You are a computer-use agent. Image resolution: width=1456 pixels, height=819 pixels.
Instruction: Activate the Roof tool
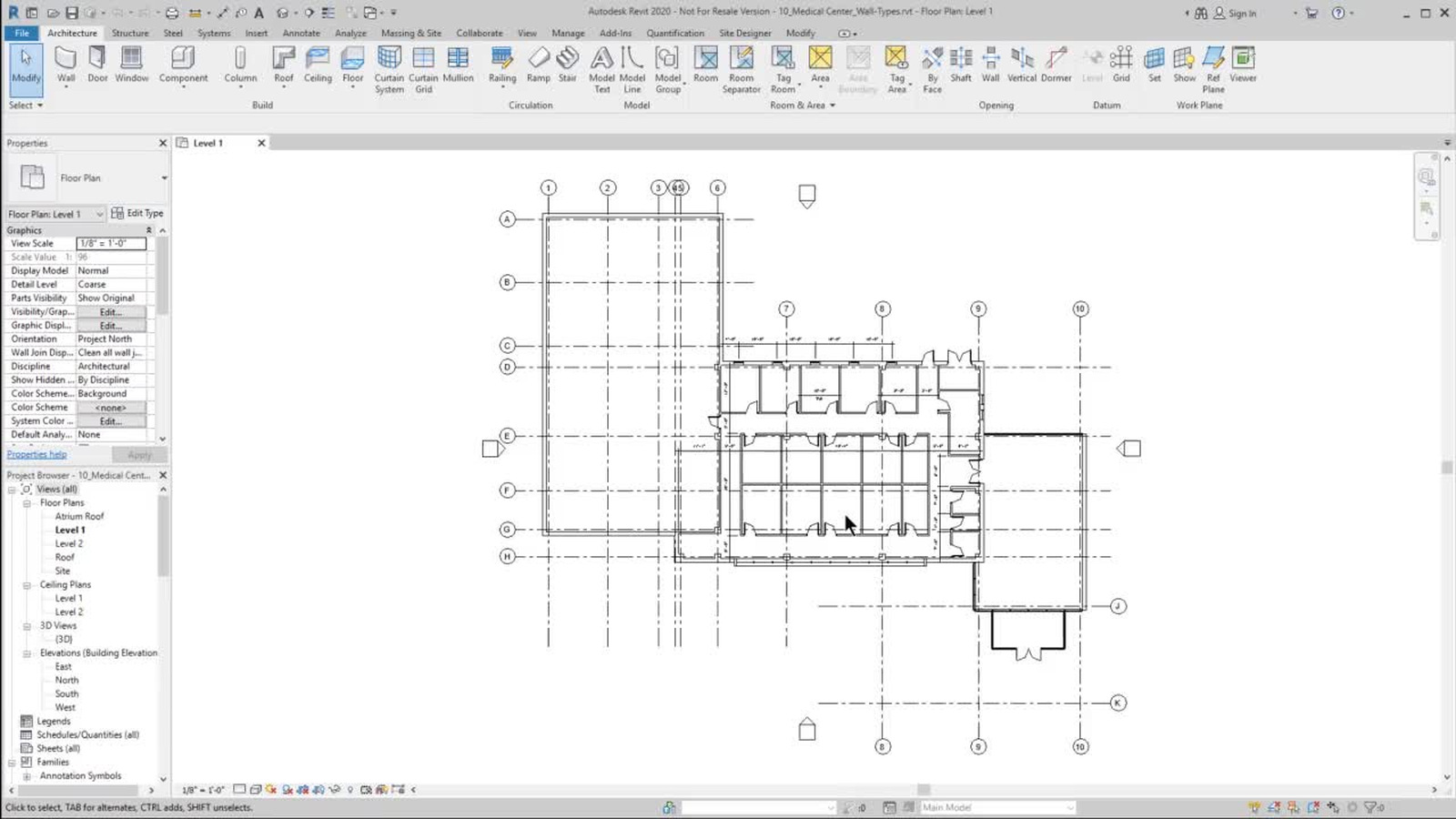pos(284,65)
